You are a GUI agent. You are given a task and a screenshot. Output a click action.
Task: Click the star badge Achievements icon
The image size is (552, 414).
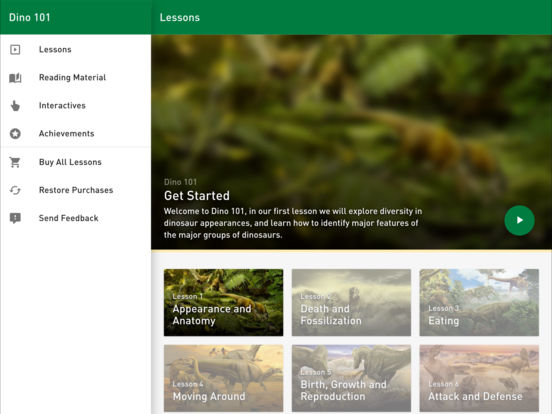point(15,134)
